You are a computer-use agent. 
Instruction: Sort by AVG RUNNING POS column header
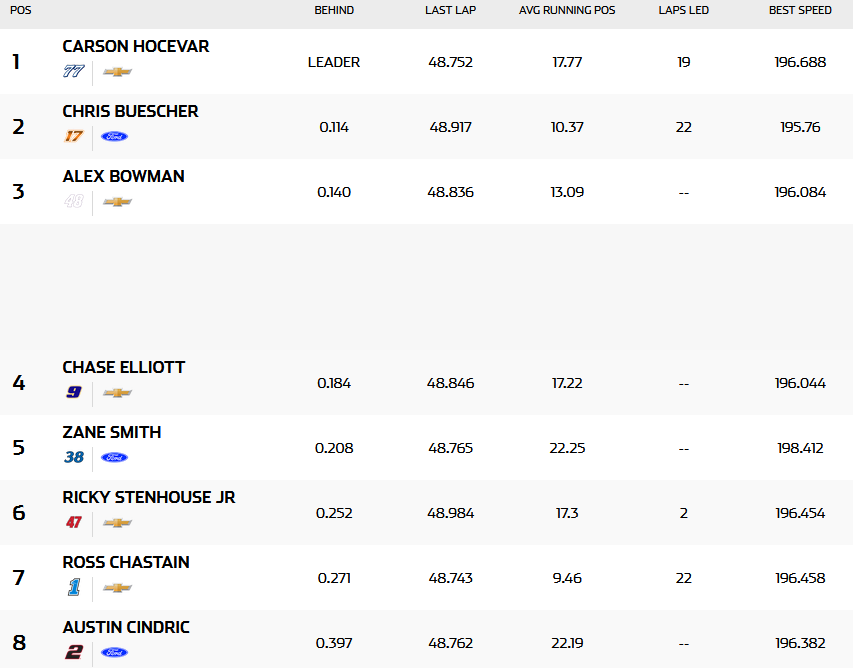point(567,11)
